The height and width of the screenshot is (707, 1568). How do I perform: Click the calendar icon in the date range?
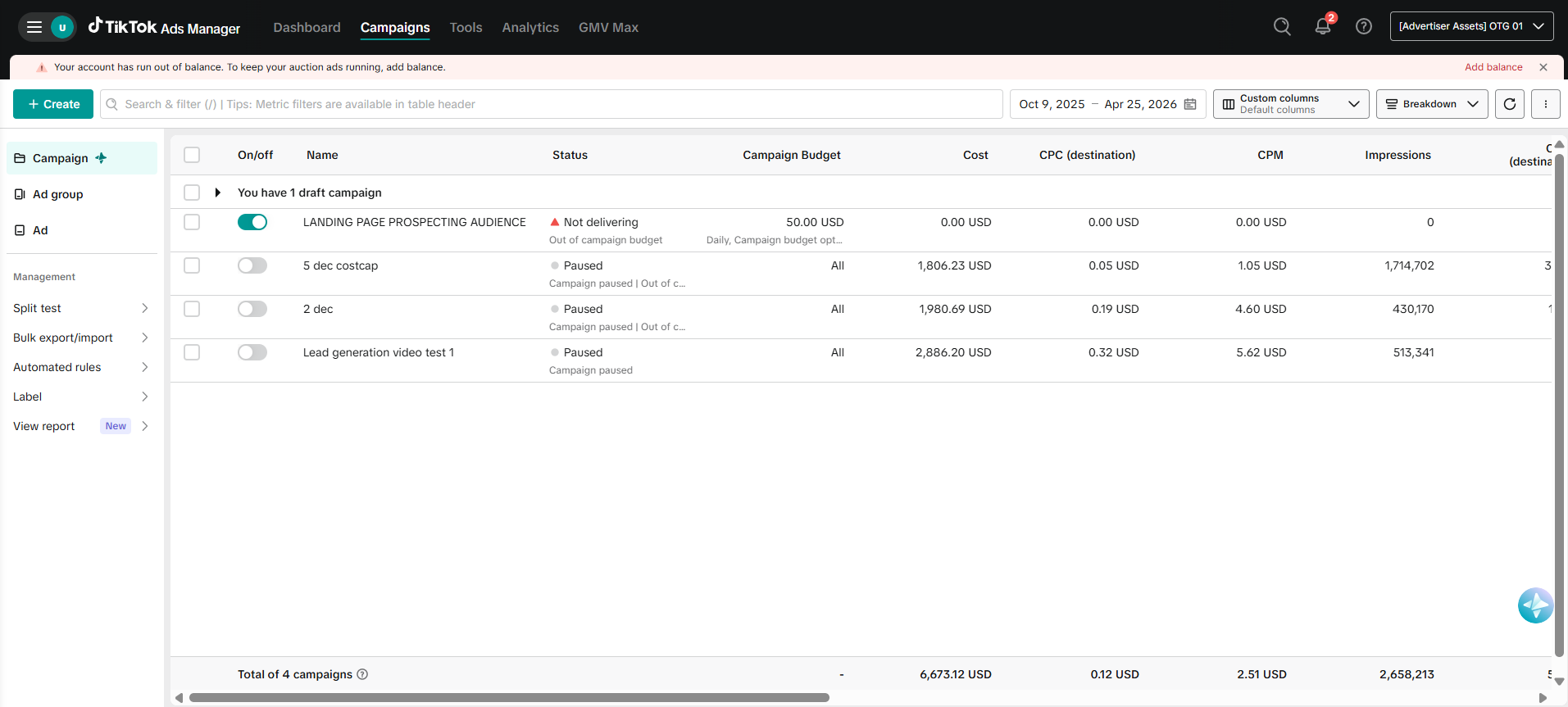[1190, 104]
